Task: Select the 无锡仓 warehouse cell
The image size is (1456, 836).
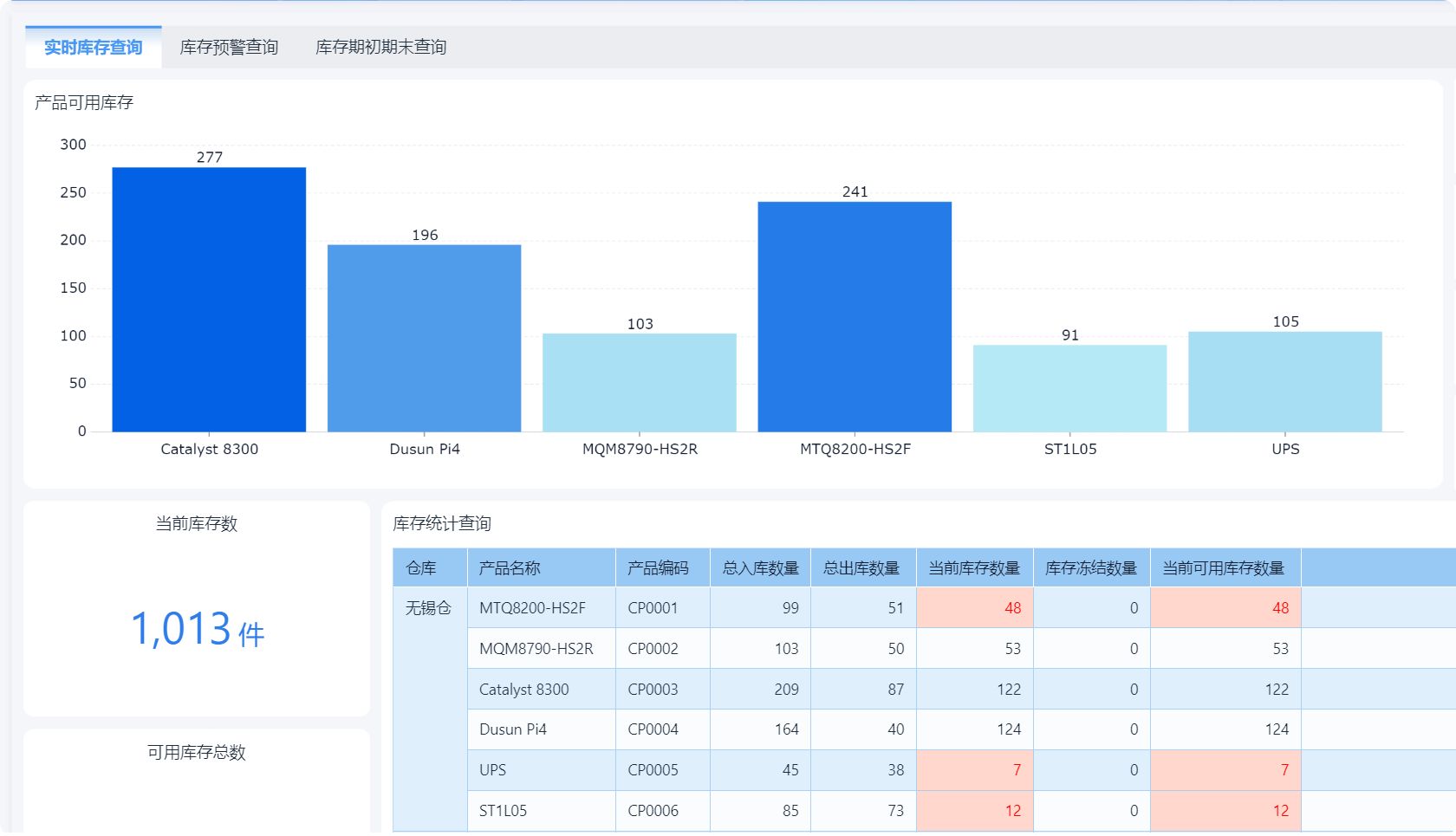Action: (x=430, y=710)
